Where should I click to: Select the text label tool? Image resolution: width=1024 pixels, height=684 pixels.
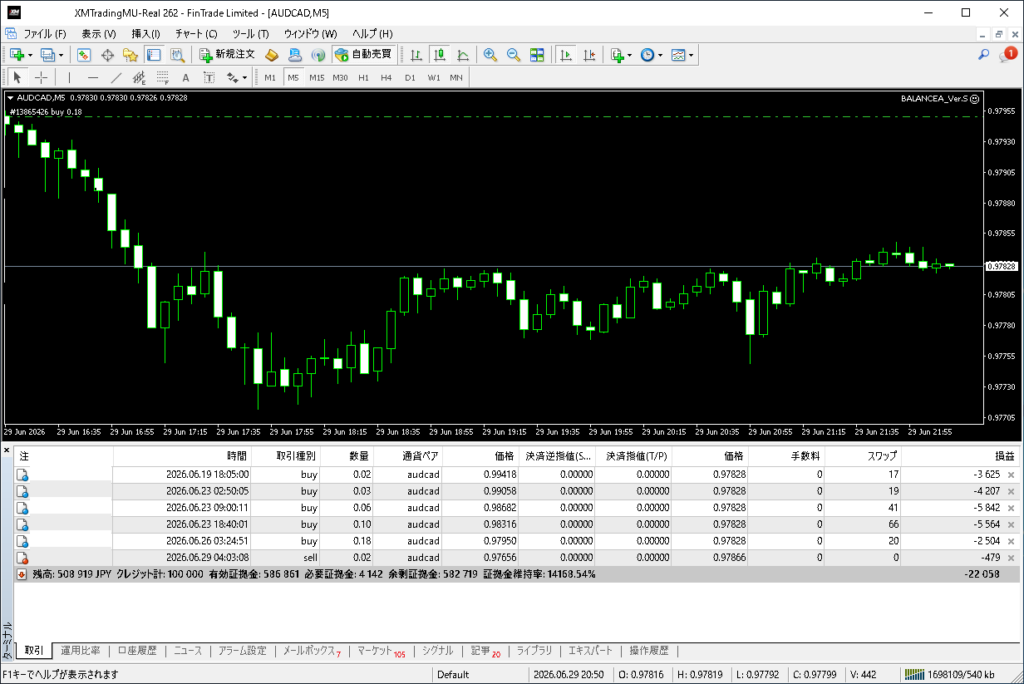coord(185,78)
